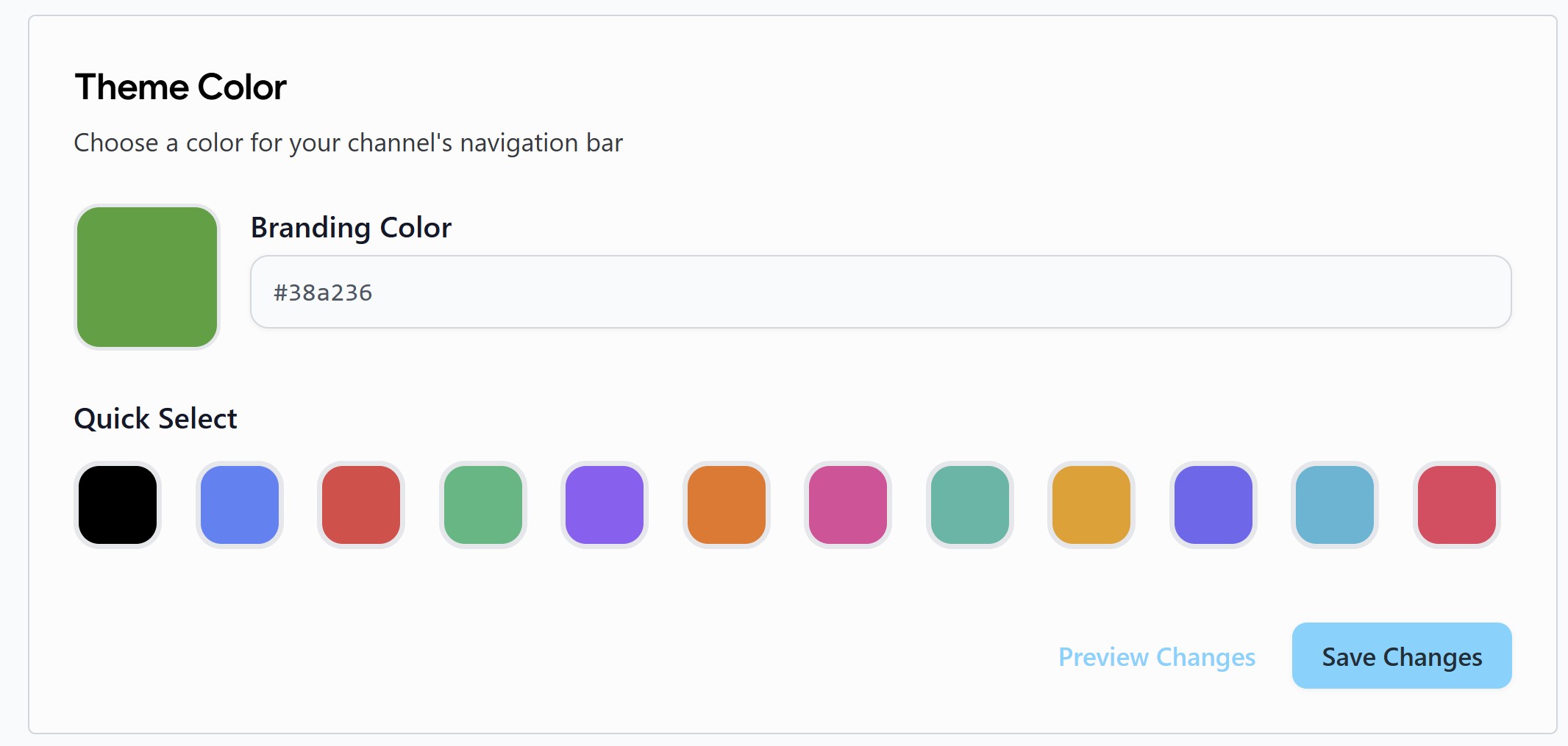
Task: Select the black quick select swatch
Action: 118,505
